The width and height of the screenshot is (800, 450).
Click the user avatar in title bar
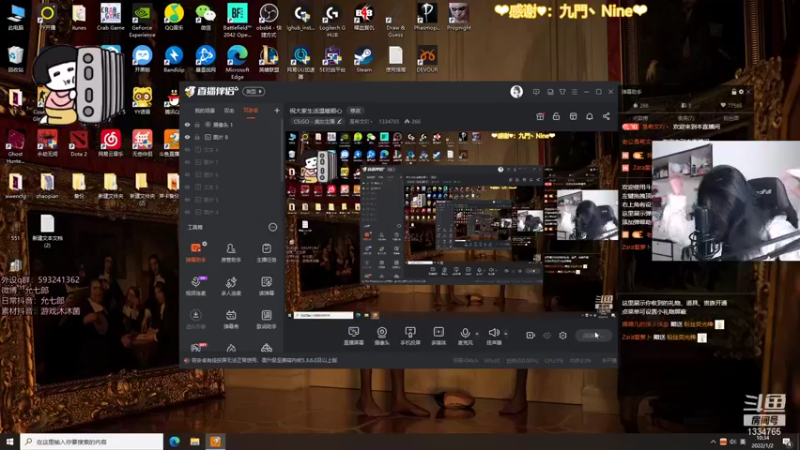tap(516, 92)
